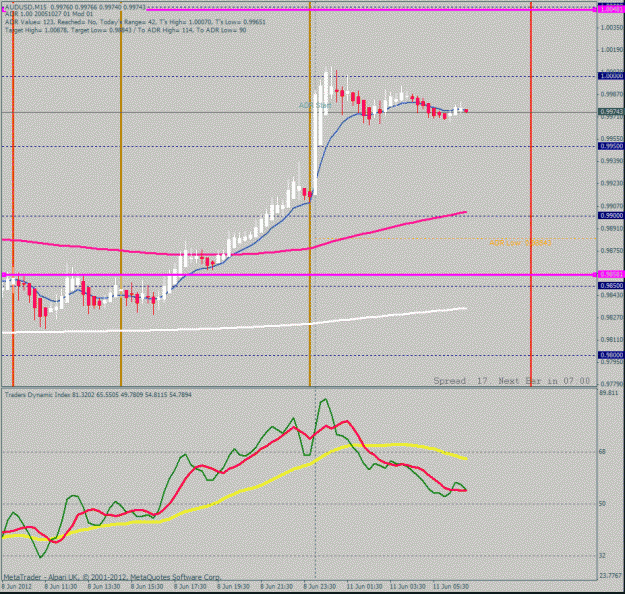This screenshot has height=594, width=625.
Task: Click the blue 0.98500 level price tag
Action: point(611,286)
